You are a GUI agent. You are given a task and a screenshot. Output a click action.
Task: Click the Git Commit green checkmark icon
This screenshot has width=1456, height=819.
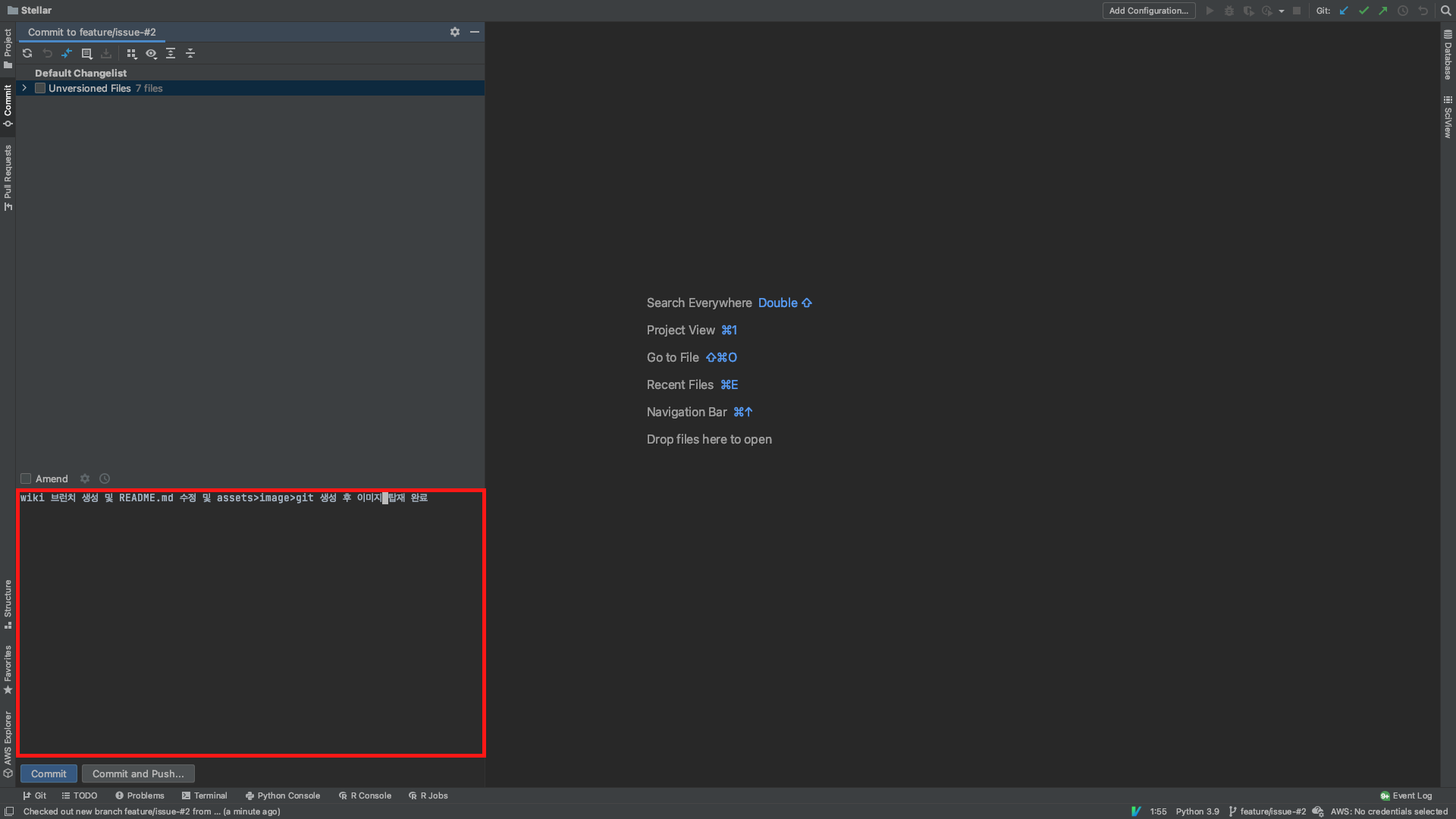click(x=1363, y=11)
